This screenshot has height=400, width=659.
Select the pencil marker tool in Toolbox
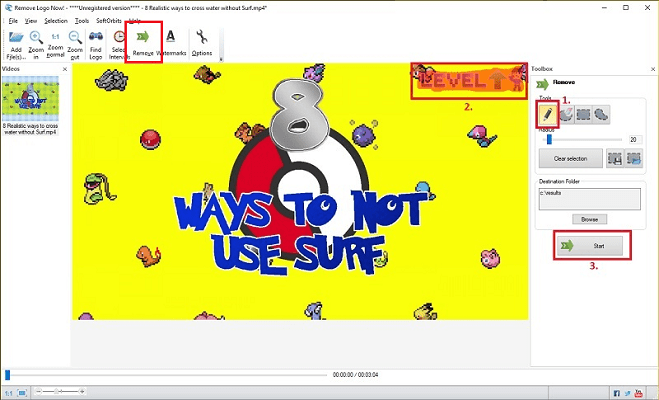pyautogui.click(x=549, y=115)
